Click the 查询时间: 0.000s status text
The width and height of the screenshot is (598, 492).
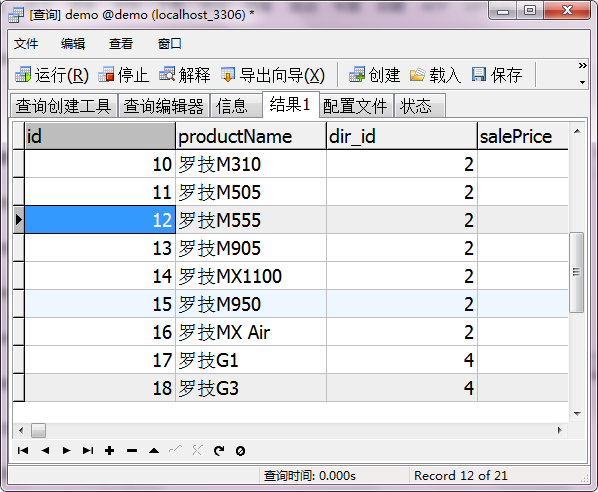tap(310, 476)
